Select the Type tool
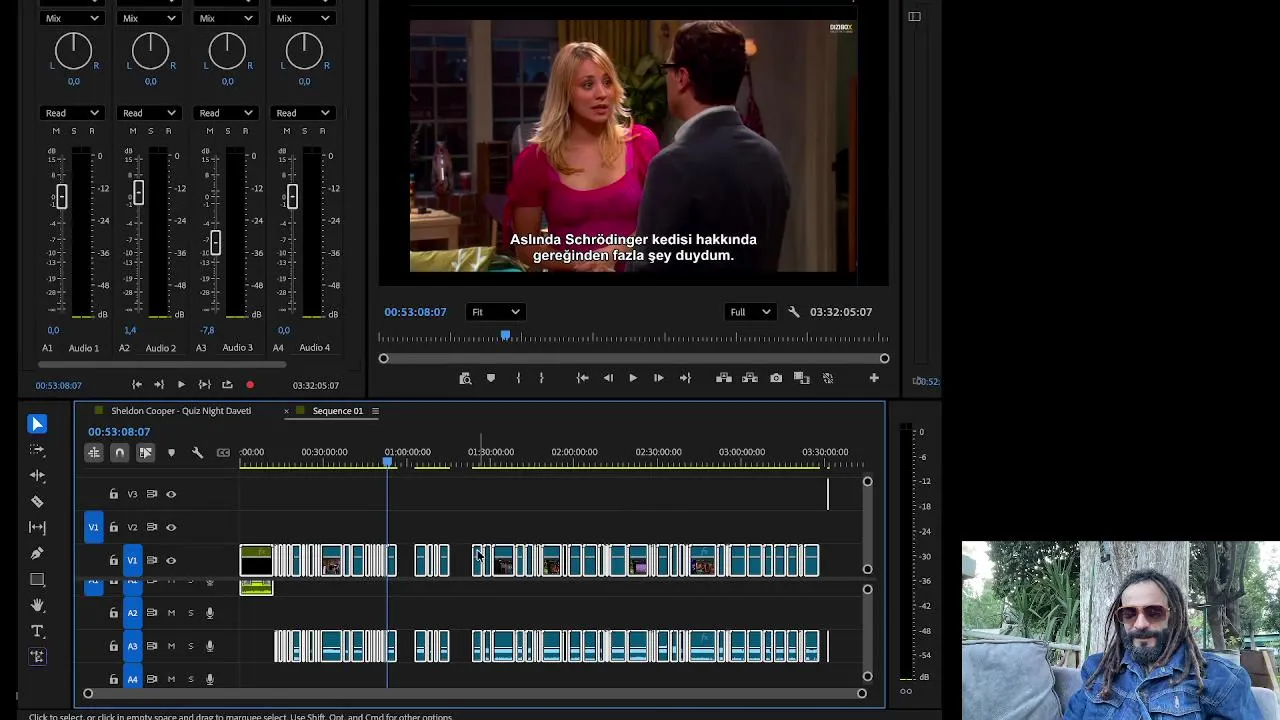1280x720 pixels. 37,631
